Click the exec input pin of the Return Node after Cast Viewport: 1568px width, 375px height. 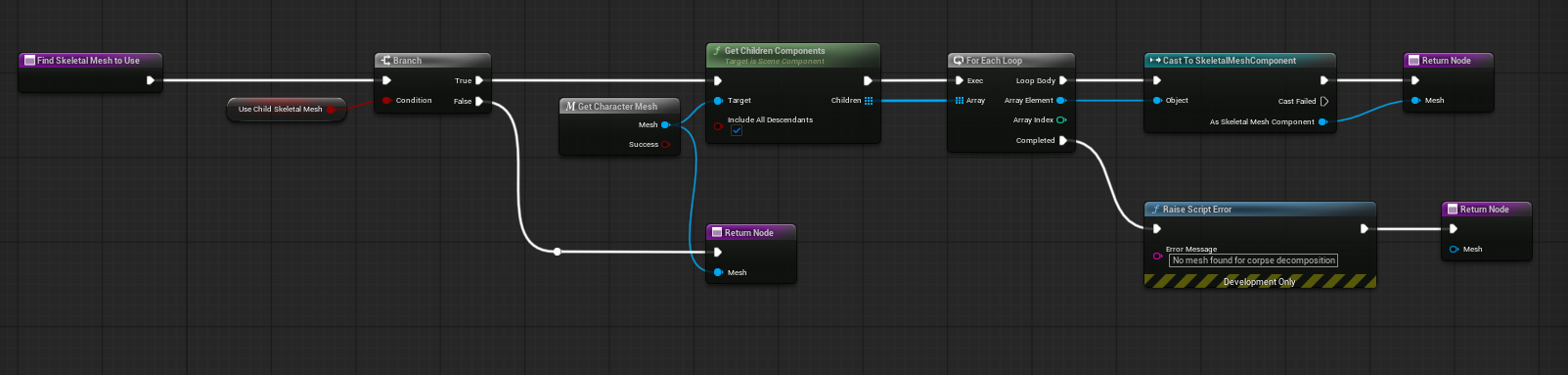coord(1415,80)
